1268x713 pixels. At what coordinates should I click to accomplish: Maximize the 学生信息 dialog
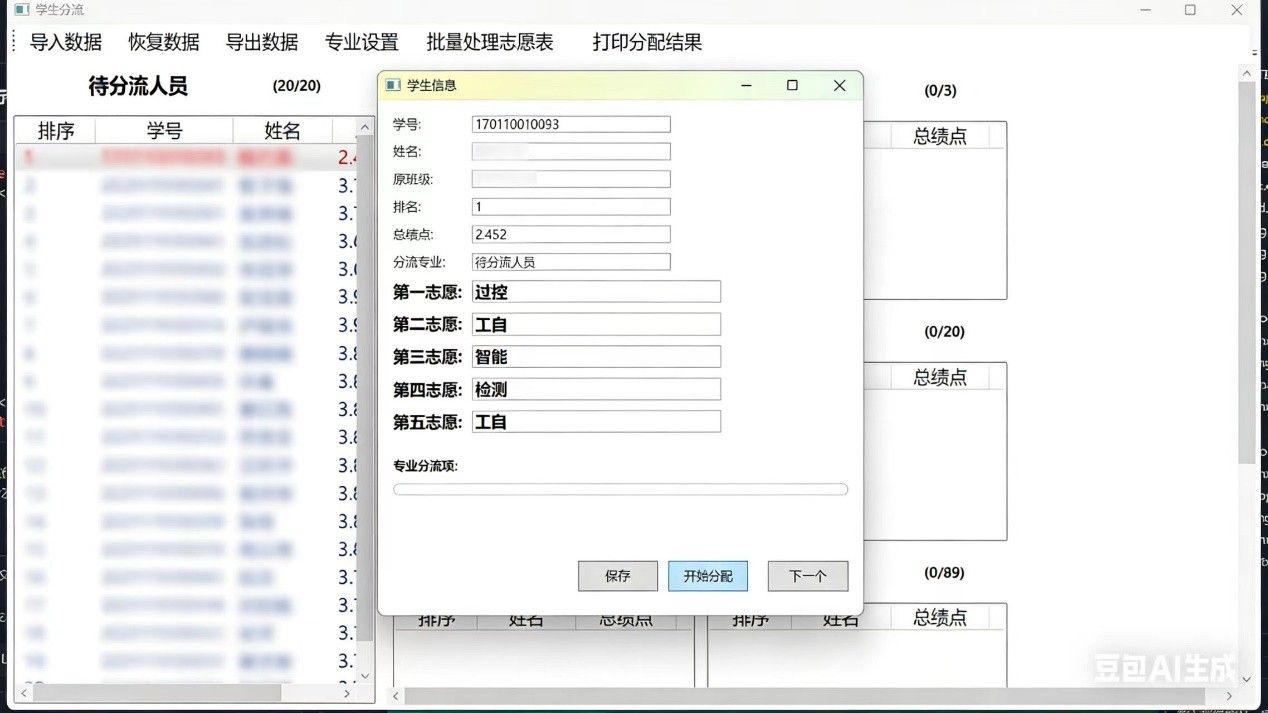pyautogui.click(x=792, y=86)
